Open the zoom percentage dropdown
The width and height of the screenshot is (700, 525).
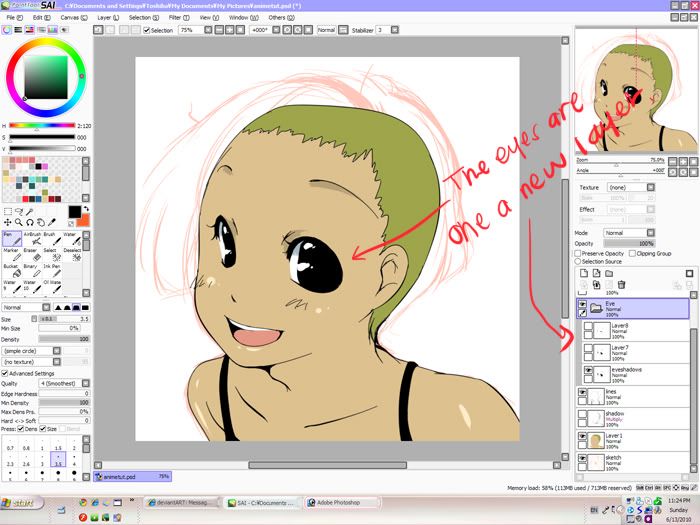tap(208, 30)
